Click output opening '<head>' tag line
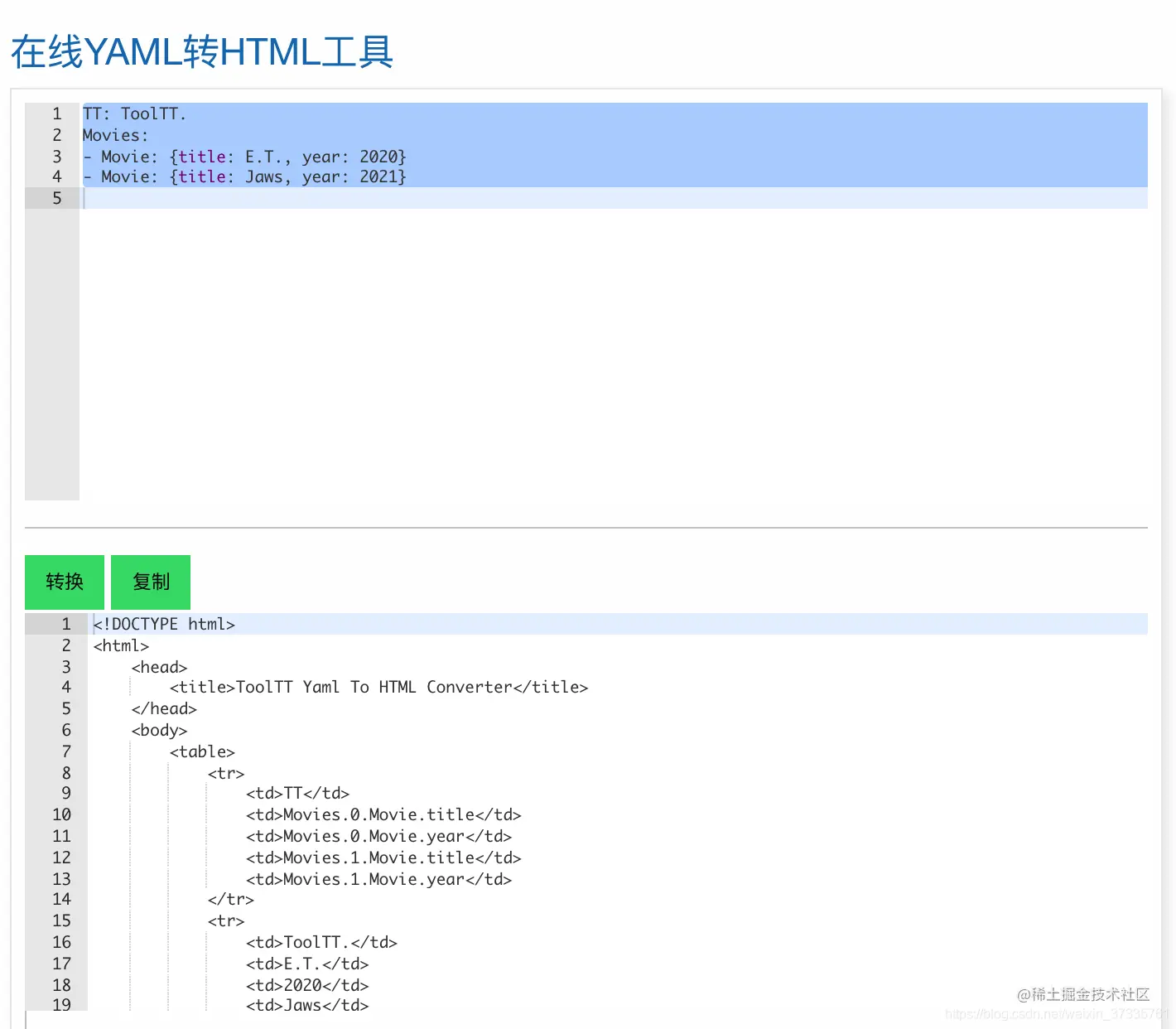Screen dimensions: 1176x1029 pos(159,667)
